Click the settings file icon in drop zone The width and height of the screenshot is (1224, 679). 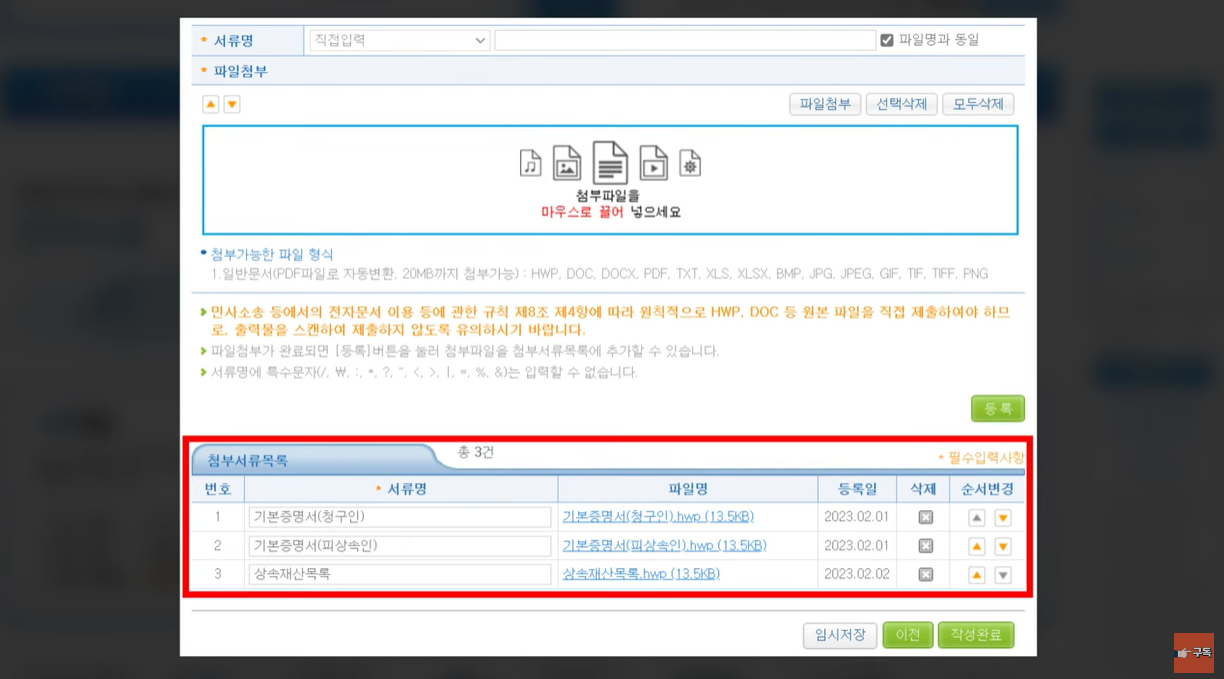click(x=690, y=163)
